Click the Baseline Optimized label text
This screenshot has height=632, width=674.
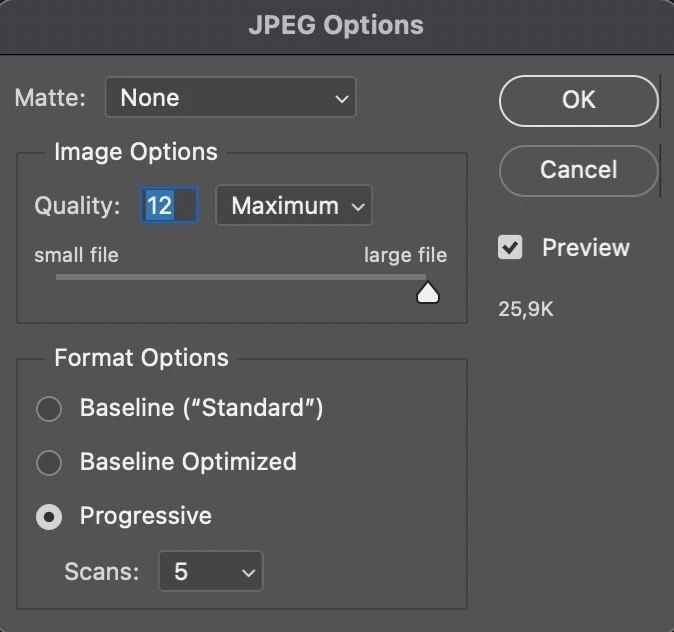[188, 462]
